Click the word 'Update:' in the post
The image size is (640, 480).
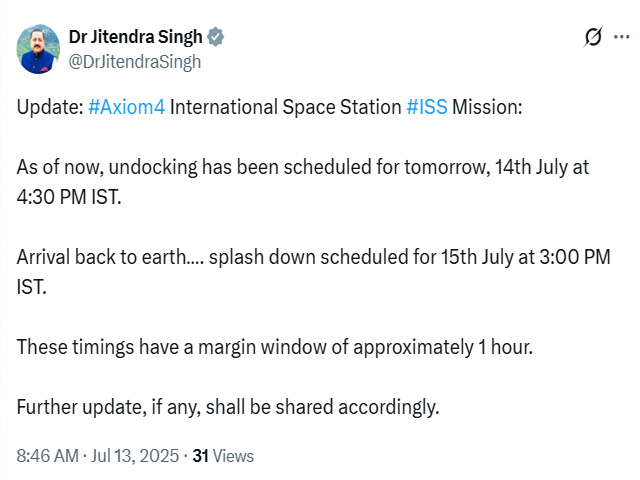pos(50,107)
